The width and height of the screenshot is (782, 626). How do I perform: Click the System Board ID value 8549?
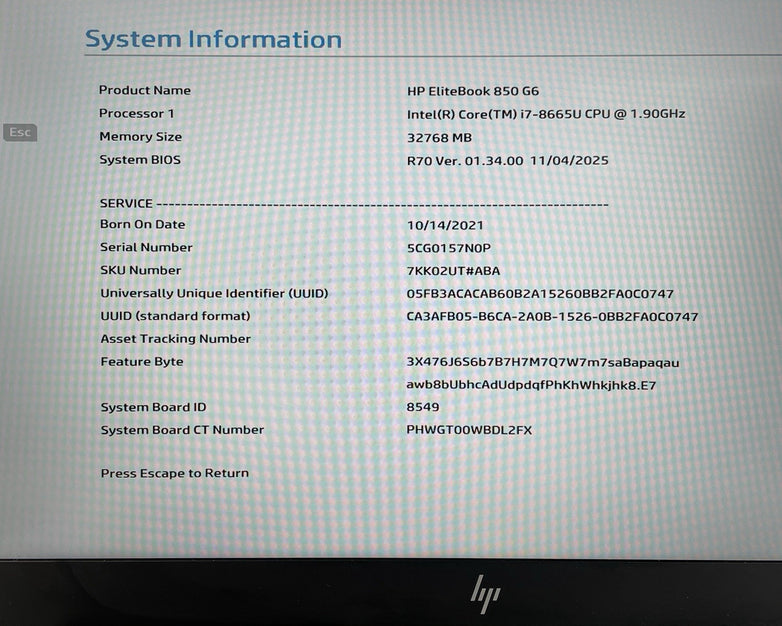point(423,407)
